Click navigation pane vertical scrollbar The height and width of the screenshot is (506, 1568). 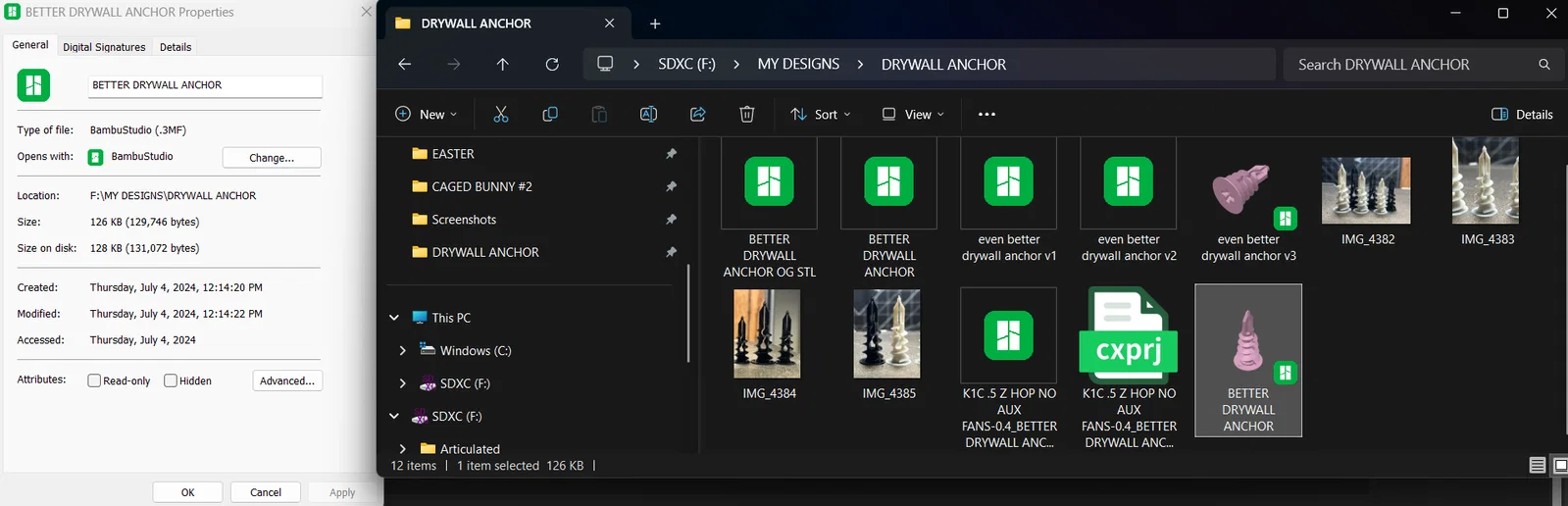coord(688,314)
